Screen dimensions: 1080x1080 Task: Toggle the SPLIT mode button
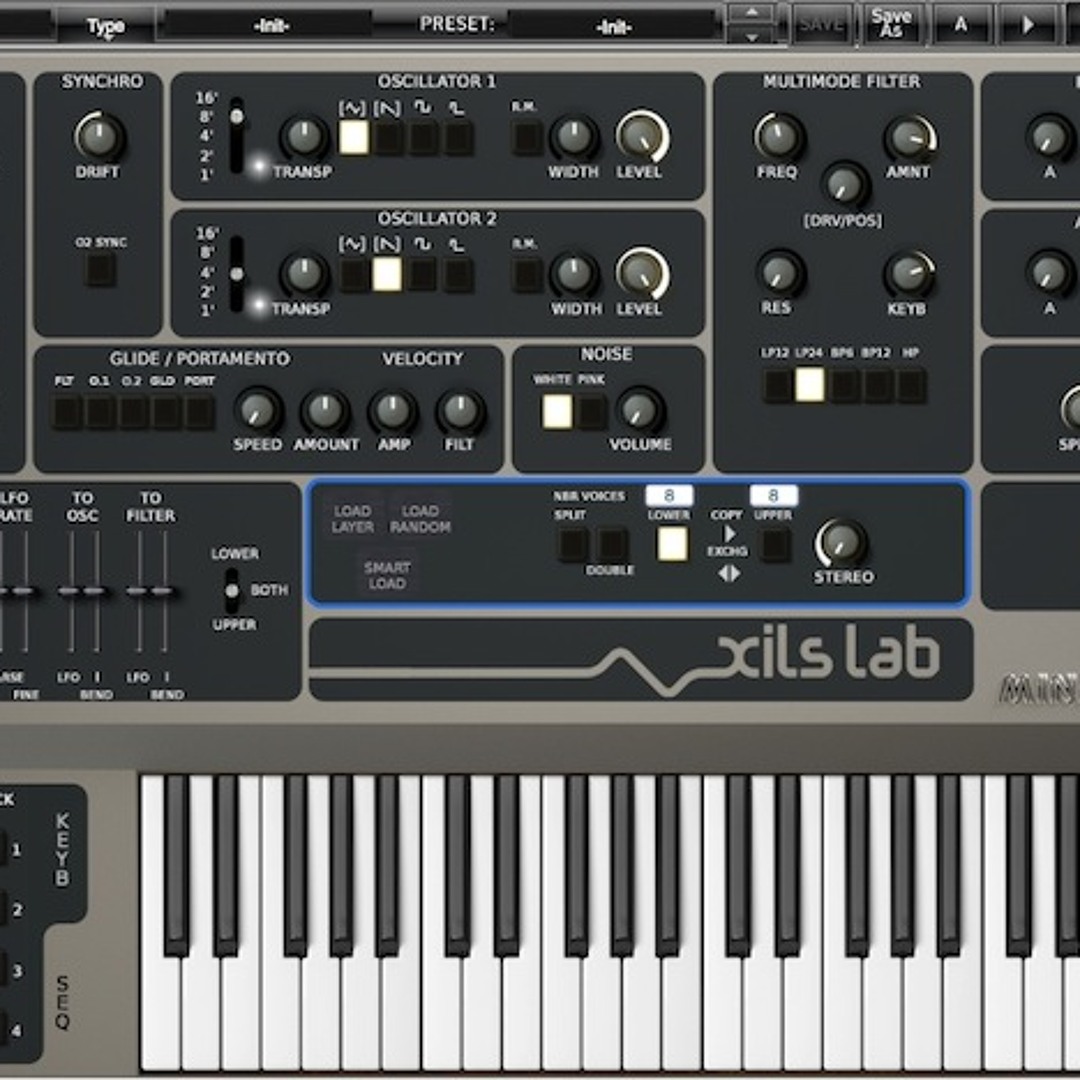pos(570,543)
